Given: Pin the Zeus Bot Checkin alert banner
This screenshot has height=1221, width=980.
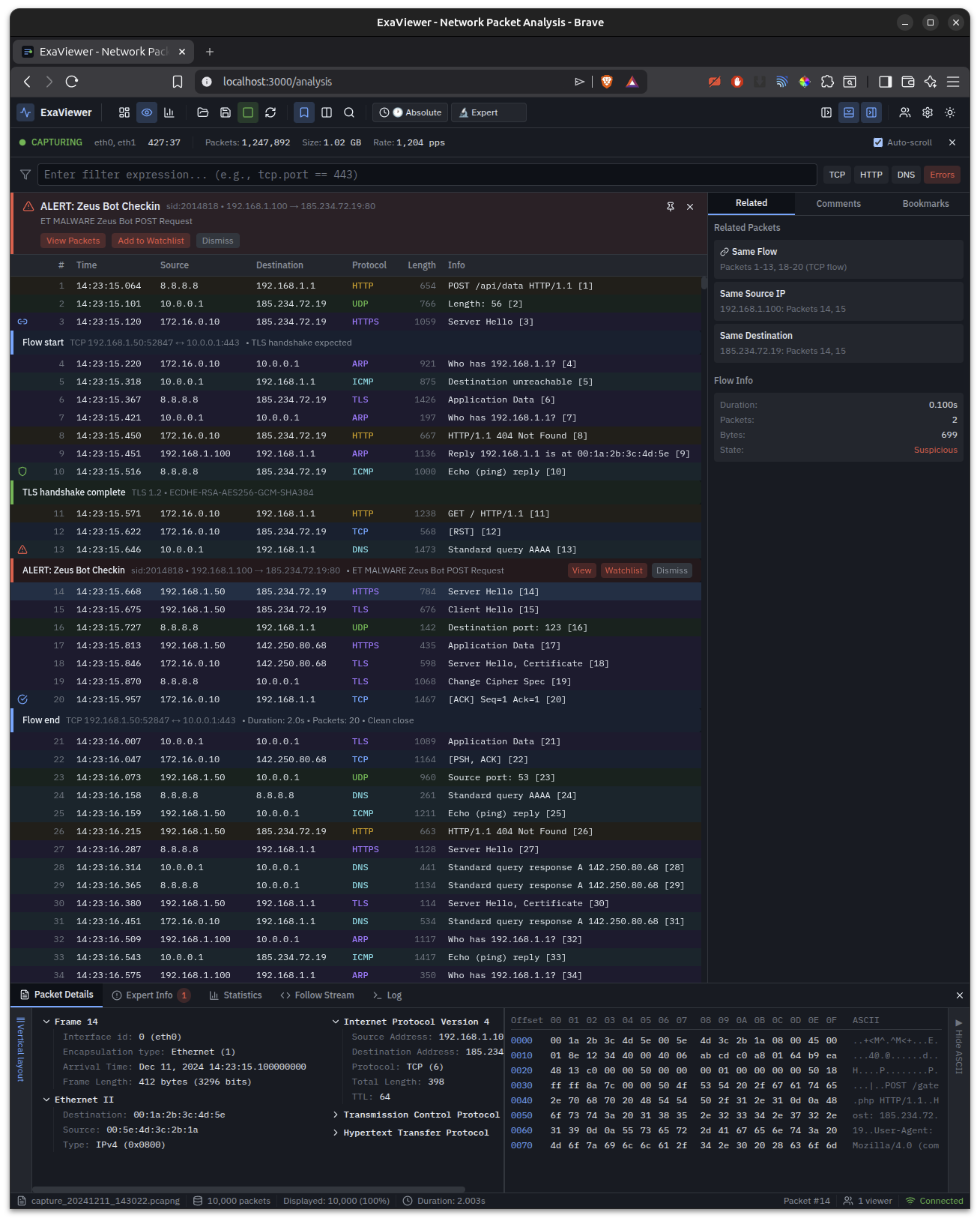Looking at the screenshot, I should [x=671, y=207].
